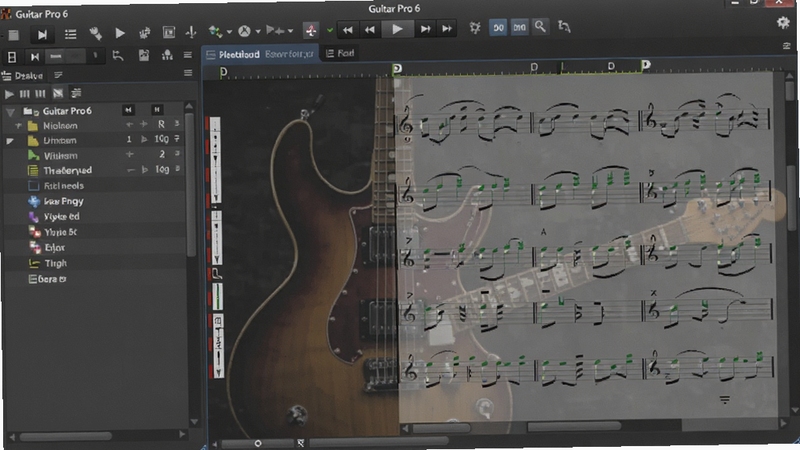
Task: Toggle the first blue highlighted loop button
Action: click(498, 28)
